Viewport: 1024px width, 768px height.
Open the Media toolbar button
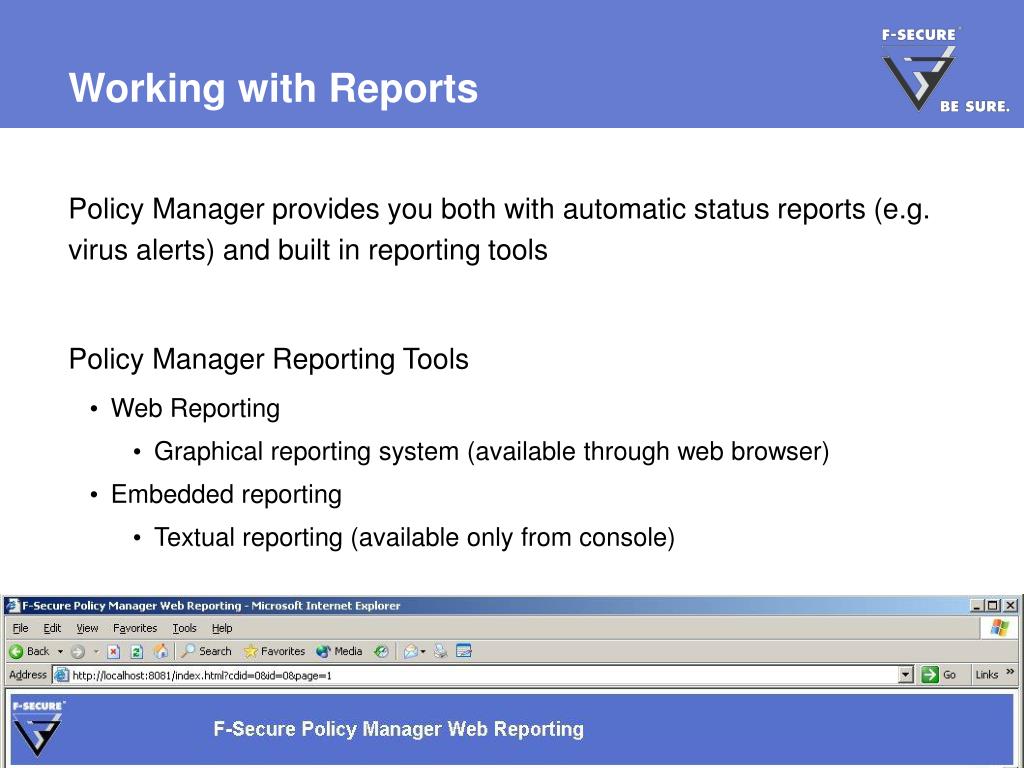tap(339, 651)
